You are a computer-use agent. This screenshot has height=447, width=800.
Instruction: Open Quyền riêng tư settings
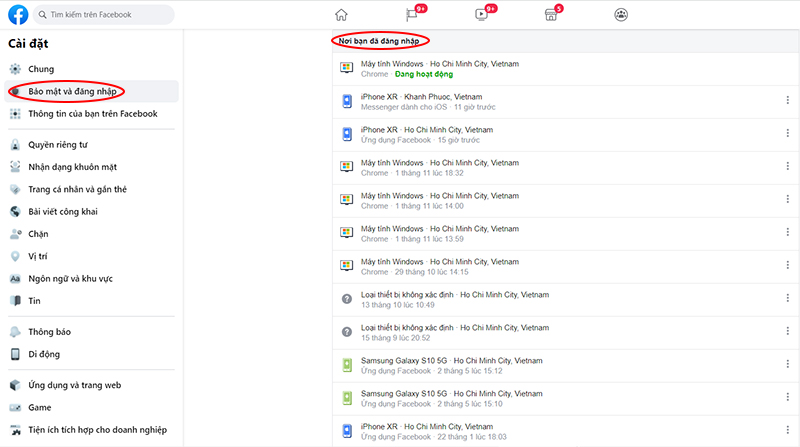pos(91,145)
